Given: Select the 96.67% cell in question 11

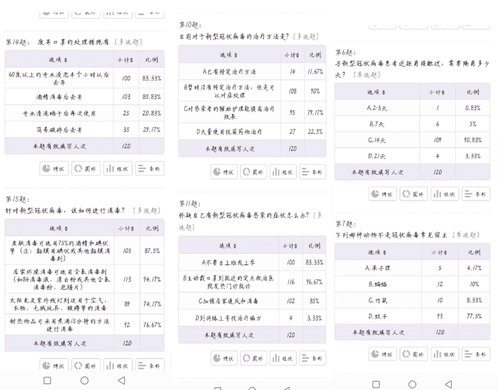Looking at the screenshot, I should [x=314, y=282].
